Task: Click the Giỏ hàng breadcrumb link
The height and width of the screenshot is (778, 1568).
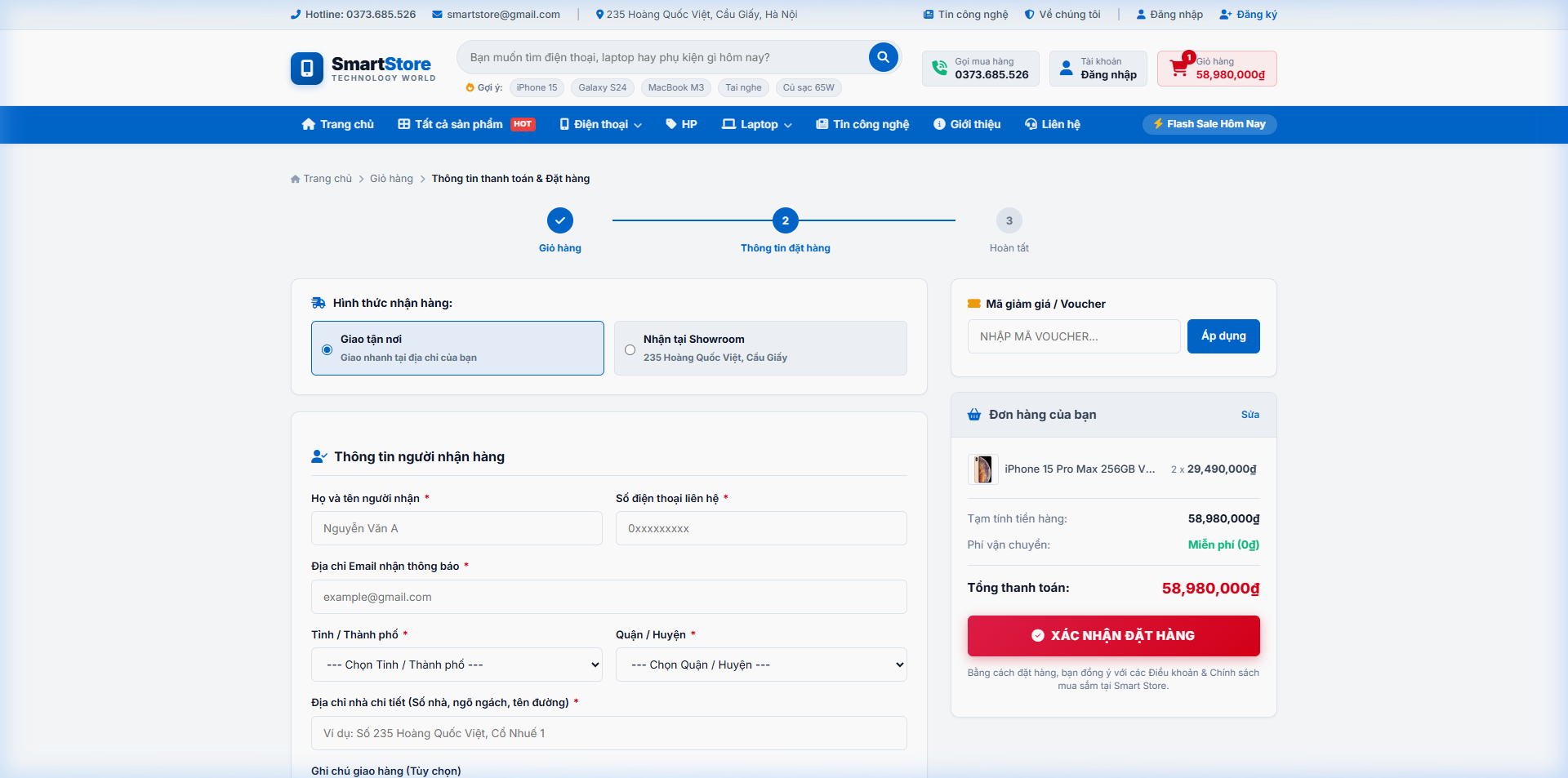Action: 391,179
